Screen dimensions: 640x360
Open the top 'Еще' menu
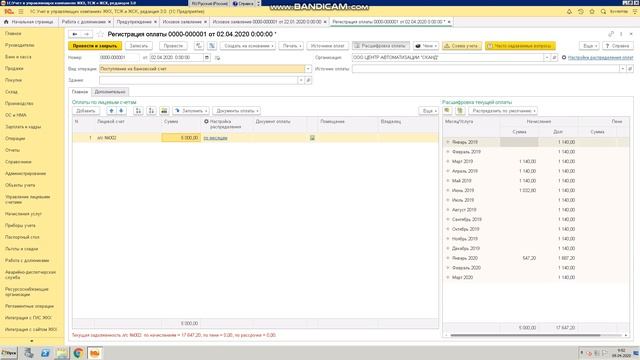click(x=589, y=46)
